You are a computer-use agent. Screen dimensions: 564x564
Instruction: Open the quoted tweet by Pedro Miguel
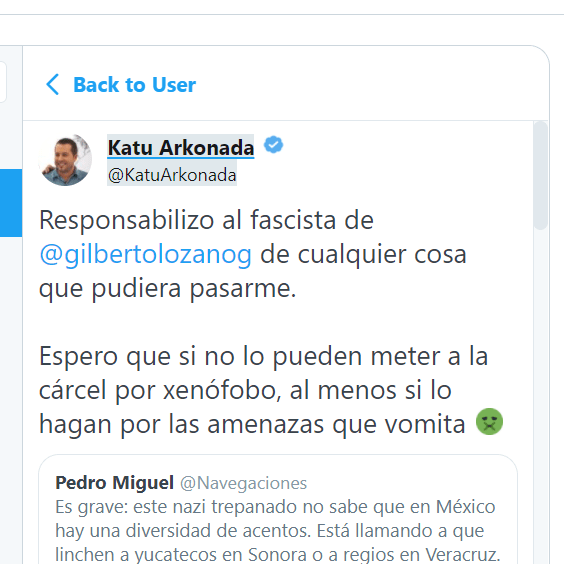(x=278, y=509)
